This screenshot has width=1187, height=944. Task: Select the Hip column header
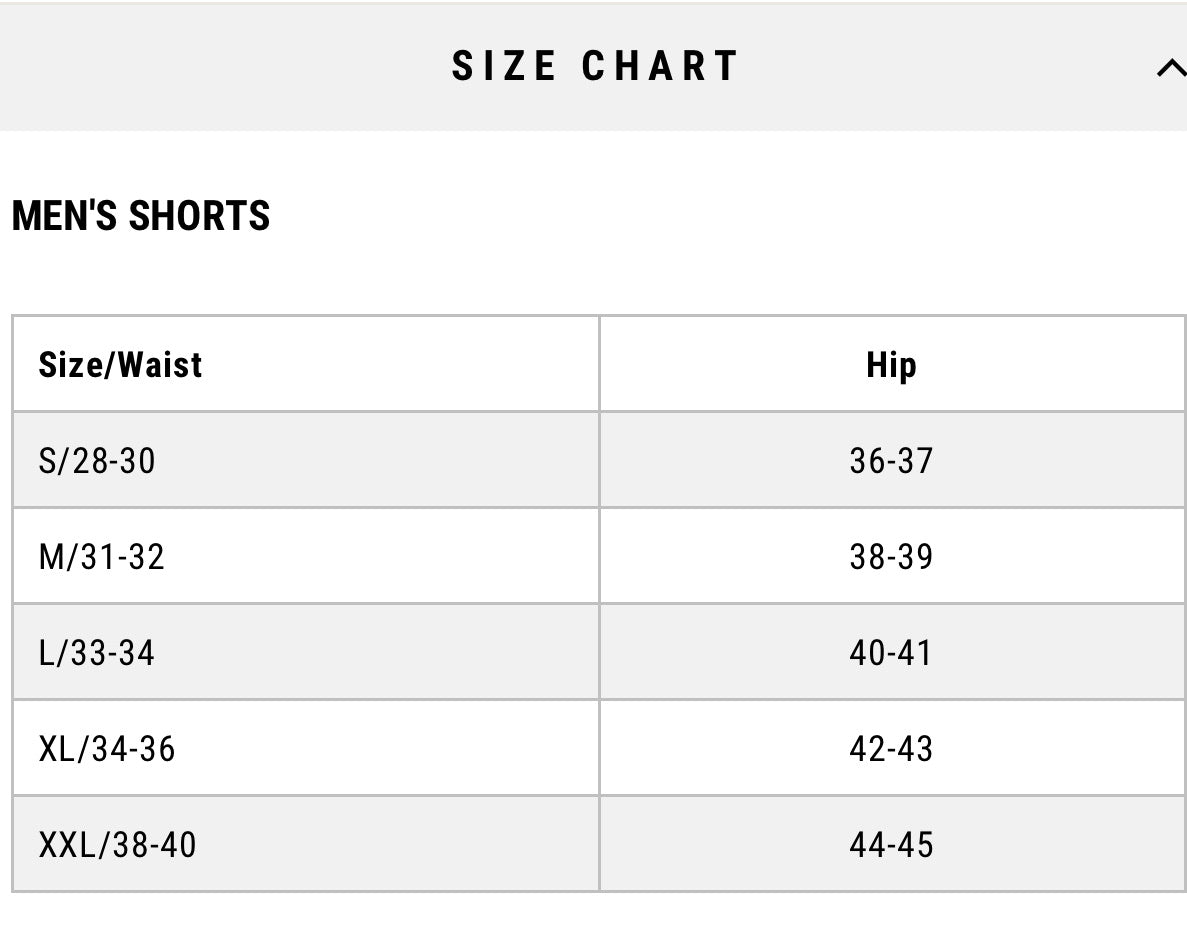pyautogui.click(x=890, y=365)
